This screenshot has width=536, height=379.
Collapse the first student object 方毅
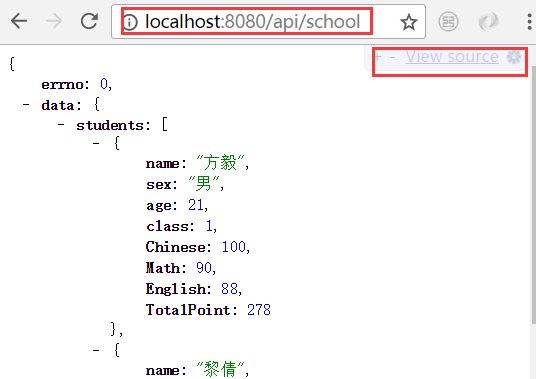pos(96,143)
